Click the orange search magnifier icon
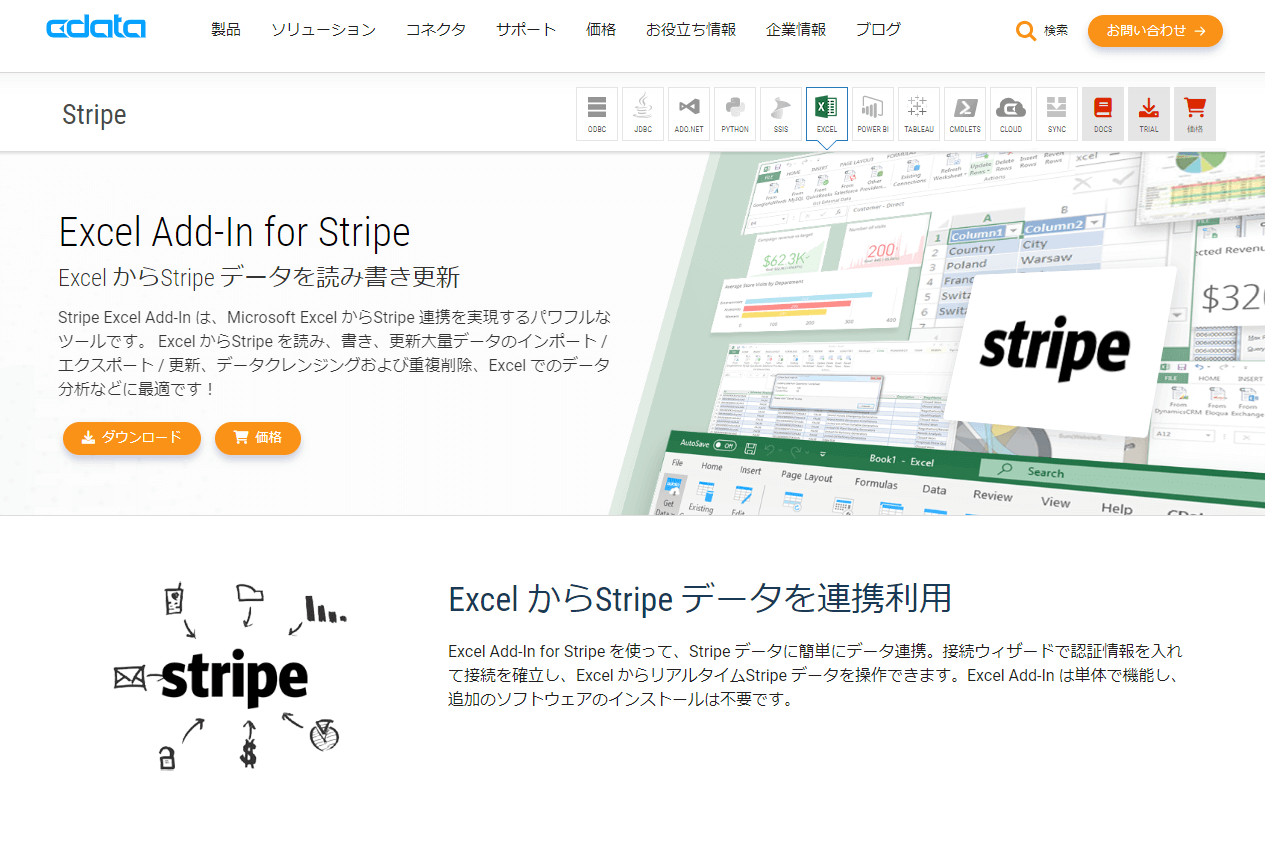1265x859 pixels. tap(1026, 31)
